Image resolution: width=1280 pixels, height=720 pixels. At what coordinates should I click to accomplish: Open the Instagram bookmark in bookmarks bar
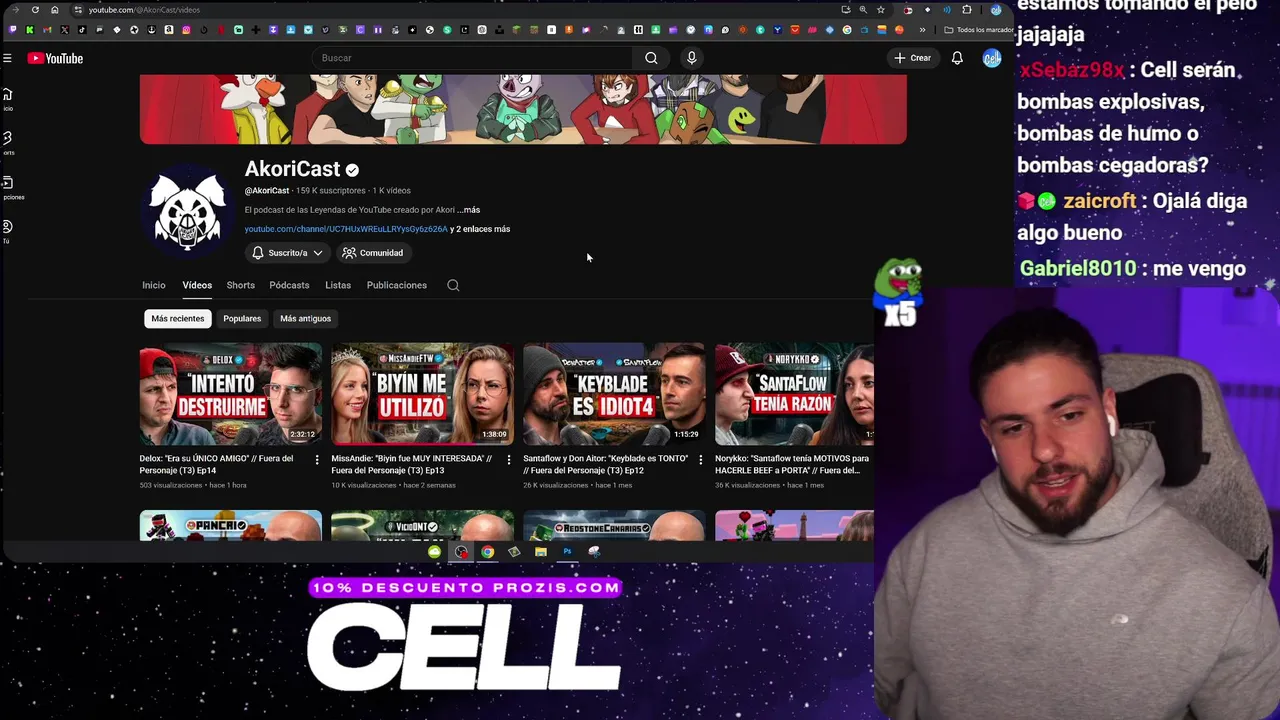(x=186, y=30)
